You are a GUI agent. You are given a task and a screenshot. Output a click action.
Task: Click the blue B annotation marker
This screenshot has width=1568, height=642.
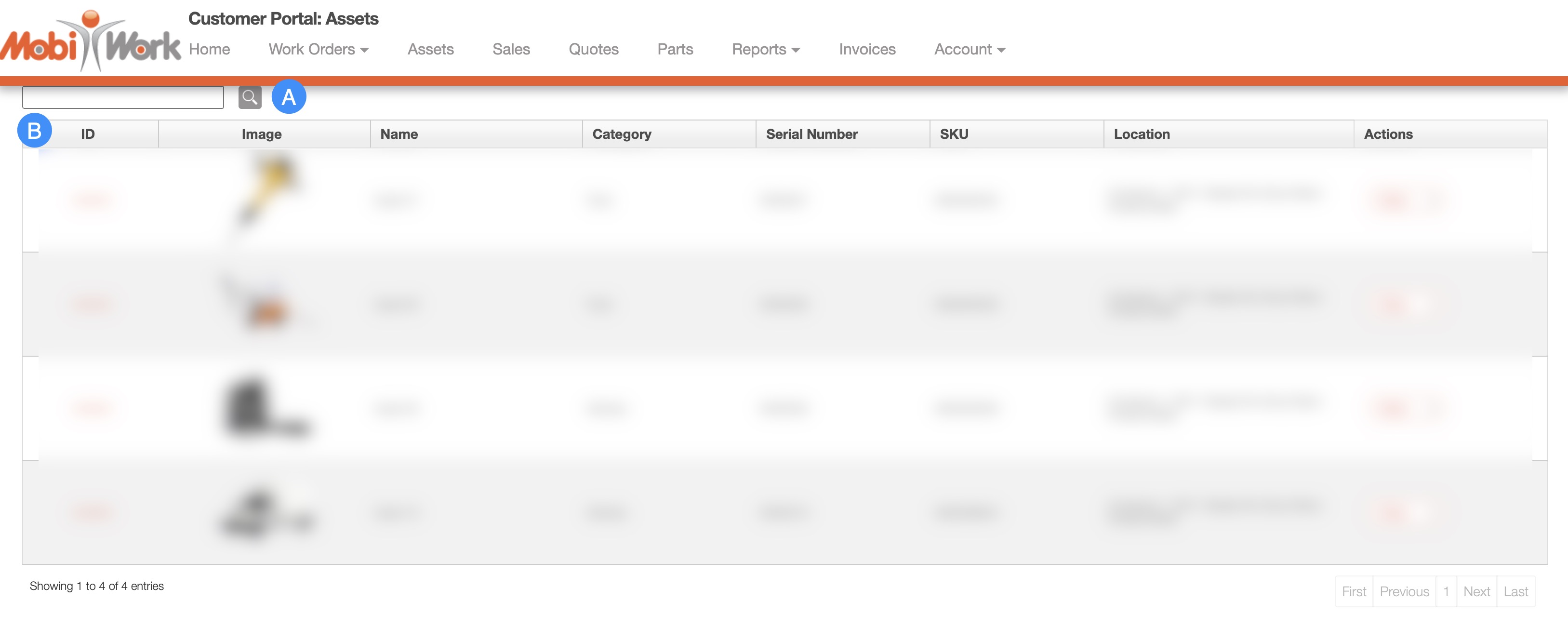34,130
